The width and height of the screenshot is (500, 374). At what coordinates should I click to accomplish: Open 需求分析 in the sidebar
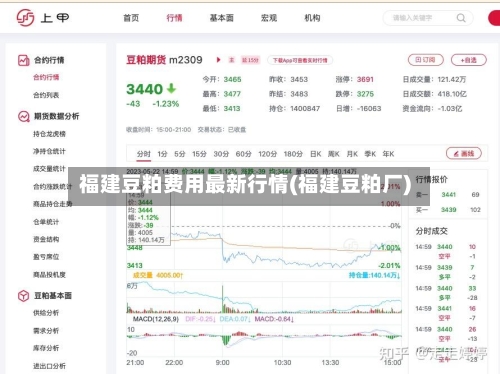click(x=46, y=331)
